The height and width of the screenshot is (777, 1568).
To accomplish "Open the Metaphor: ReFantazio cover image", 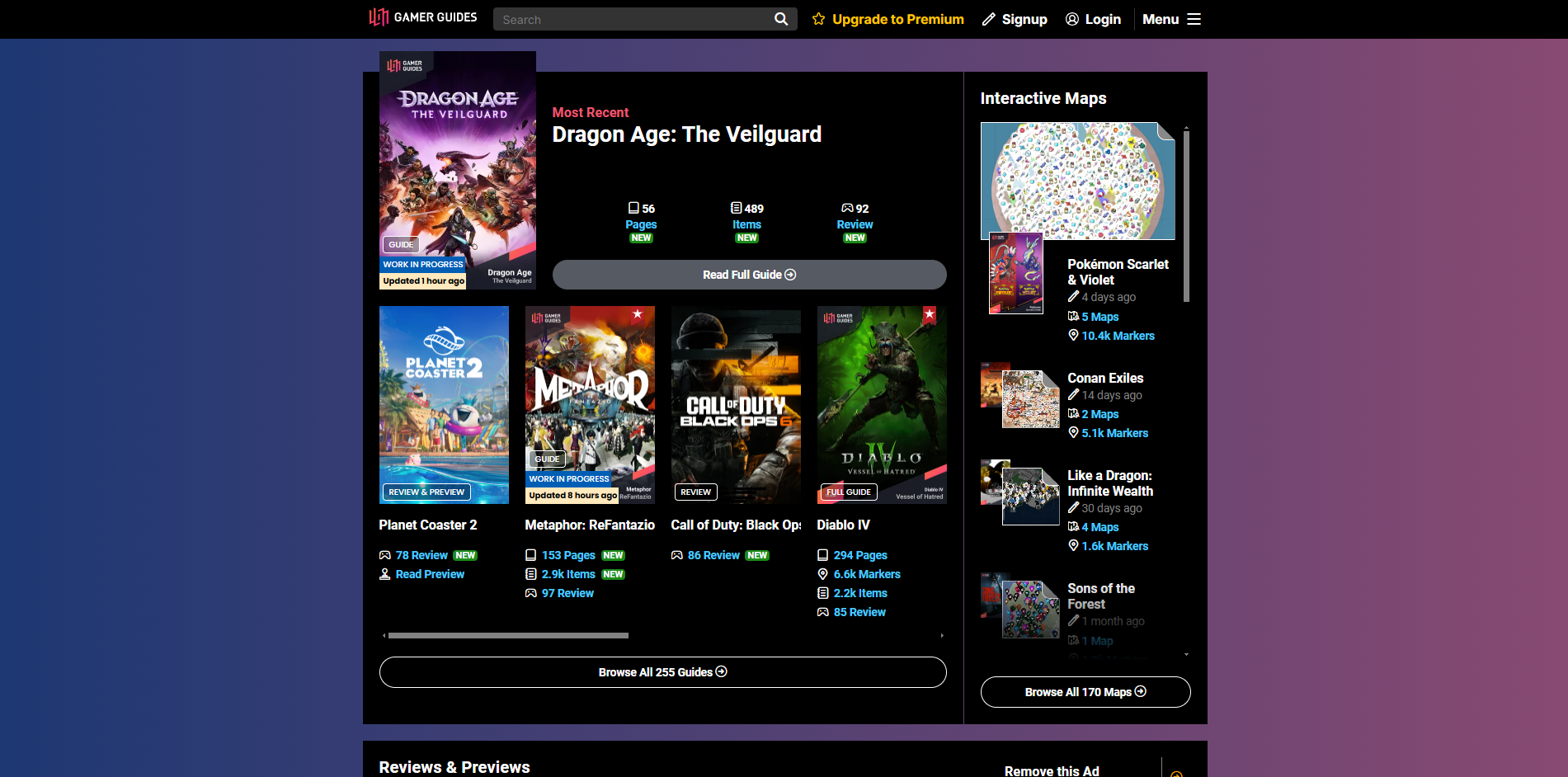I will (x=590, y=405).
